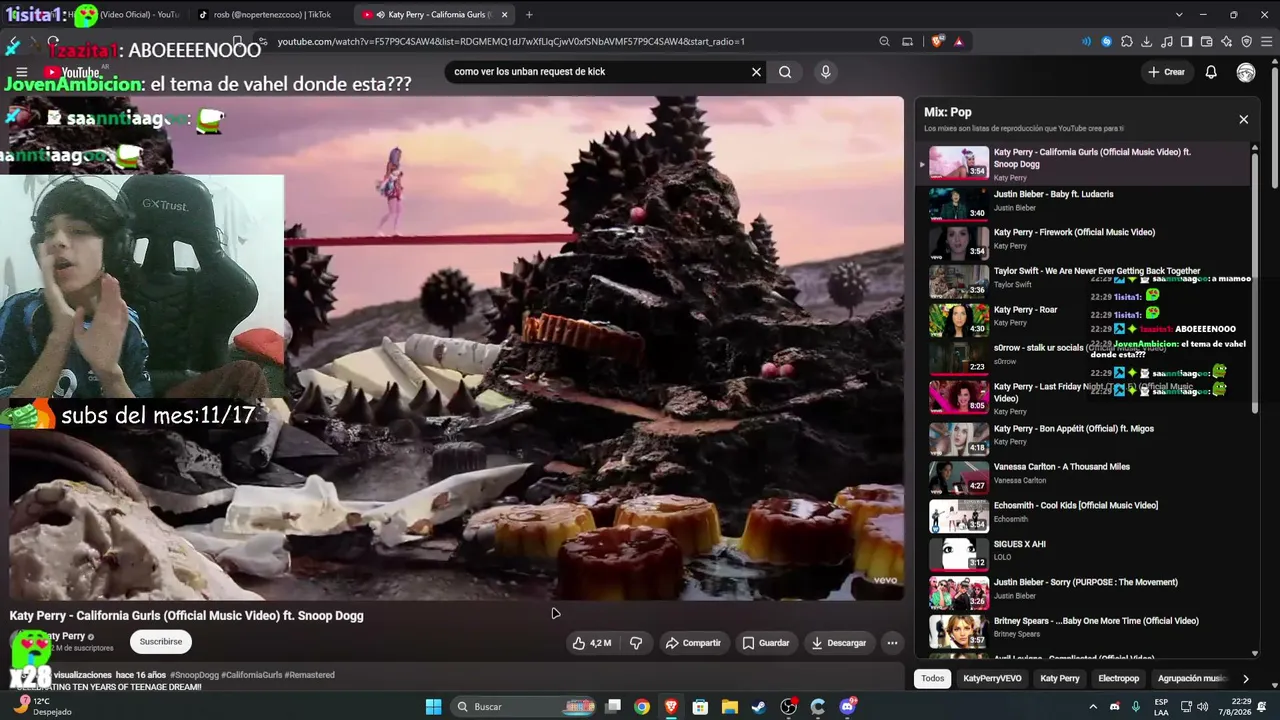The image size is (1280, 720).
Task: Open the Windows Start menu
Action: (433, 707)
